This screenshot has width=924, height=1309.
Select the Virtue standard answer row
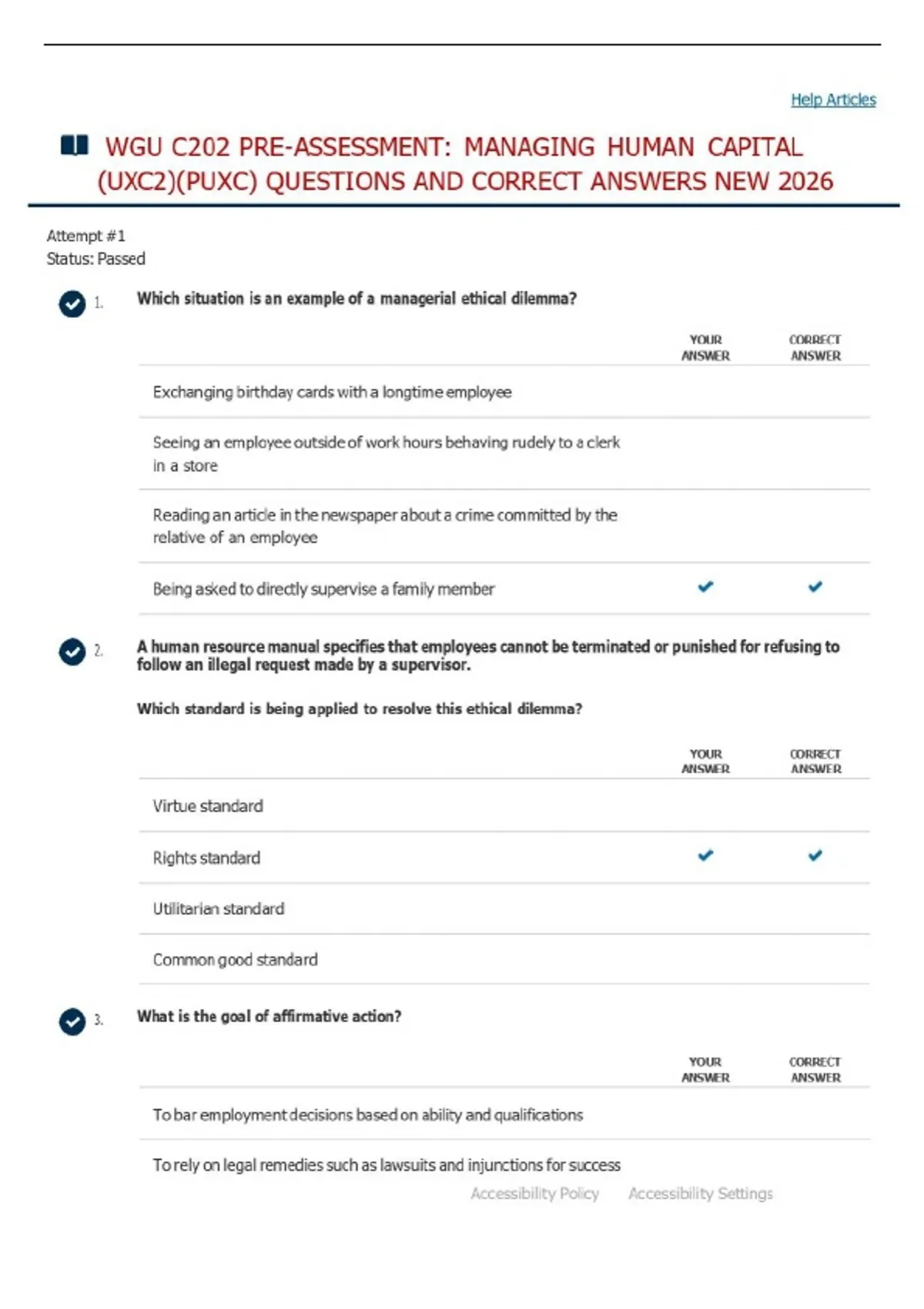point(504,805)
